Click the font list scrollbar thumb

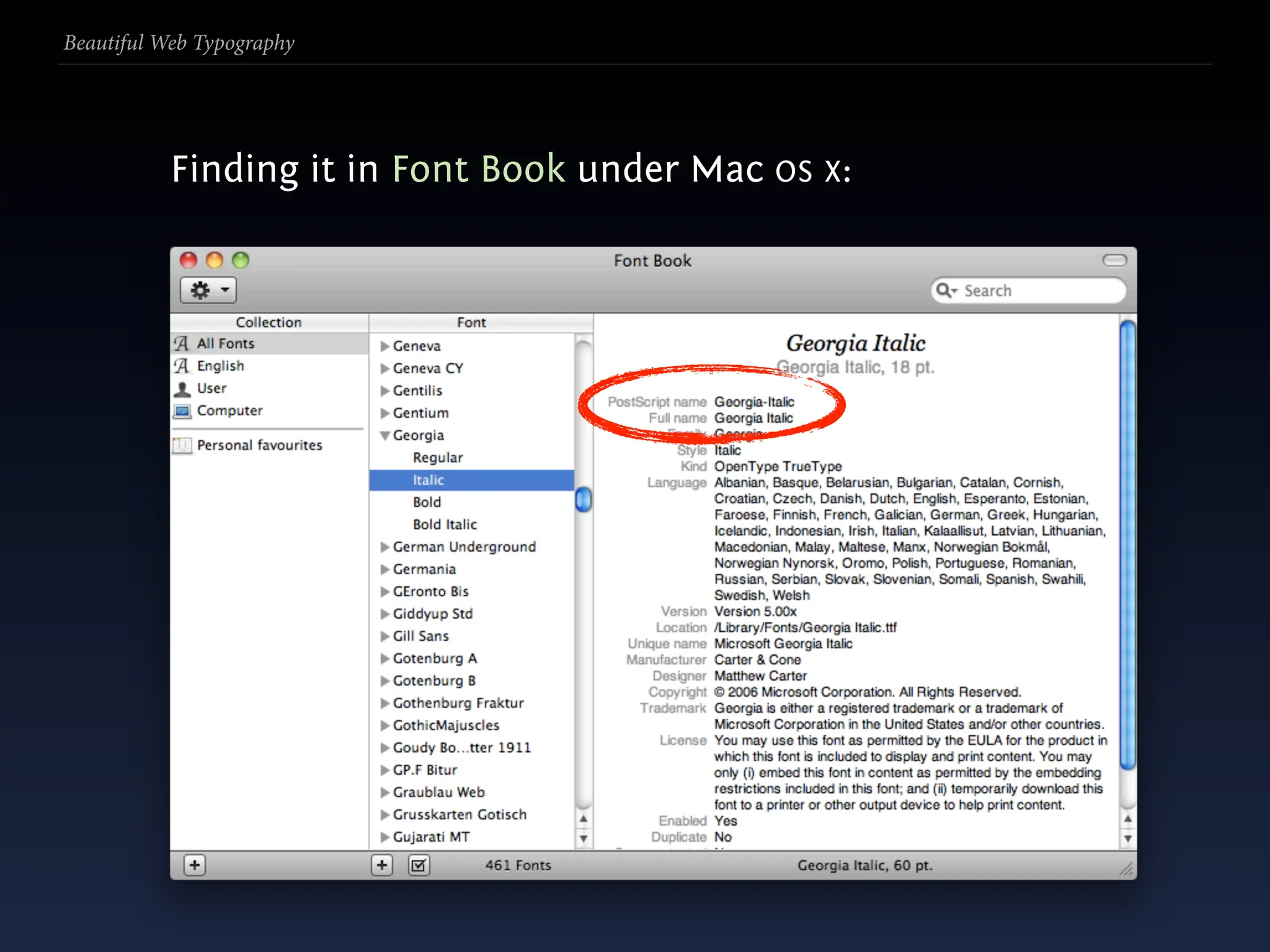584,500
